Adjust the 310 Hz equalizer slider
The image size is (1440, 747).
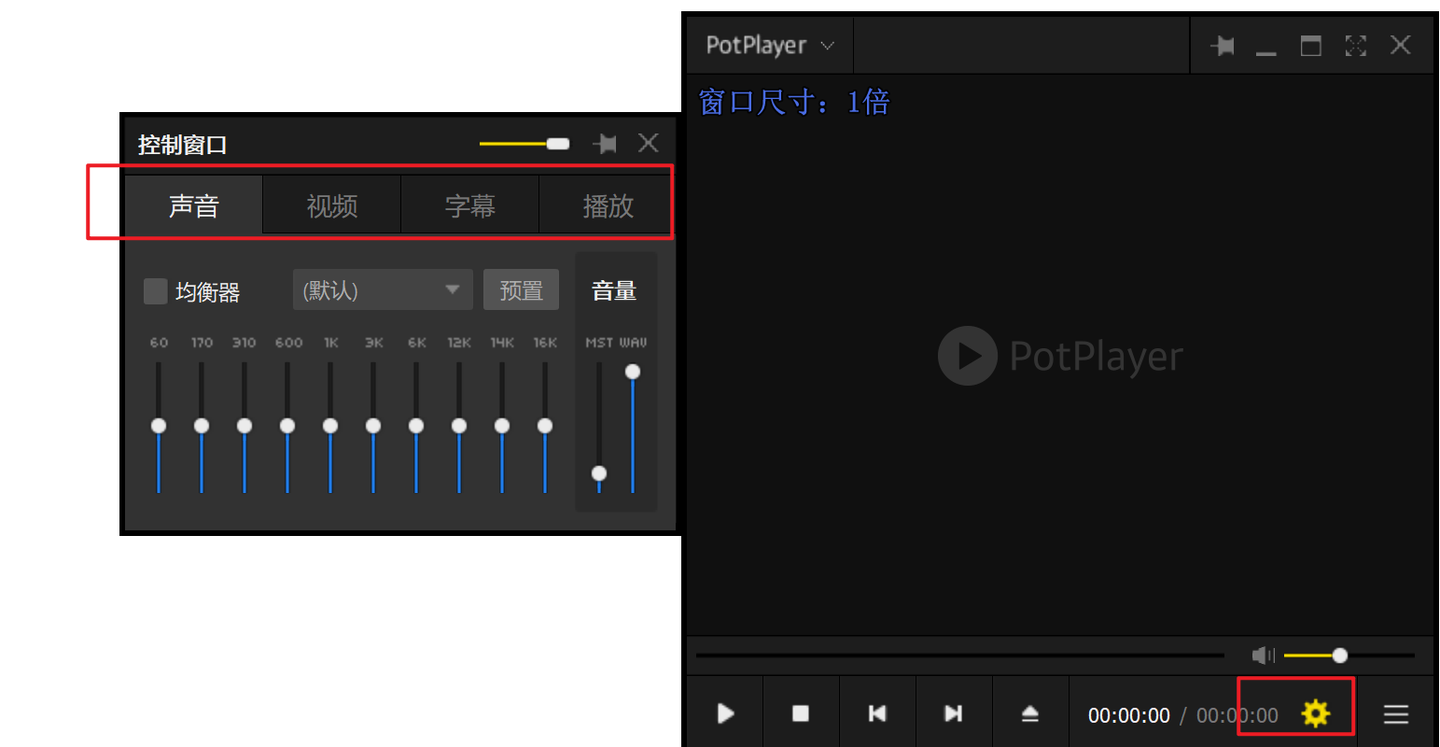click(x=244, y=427)
